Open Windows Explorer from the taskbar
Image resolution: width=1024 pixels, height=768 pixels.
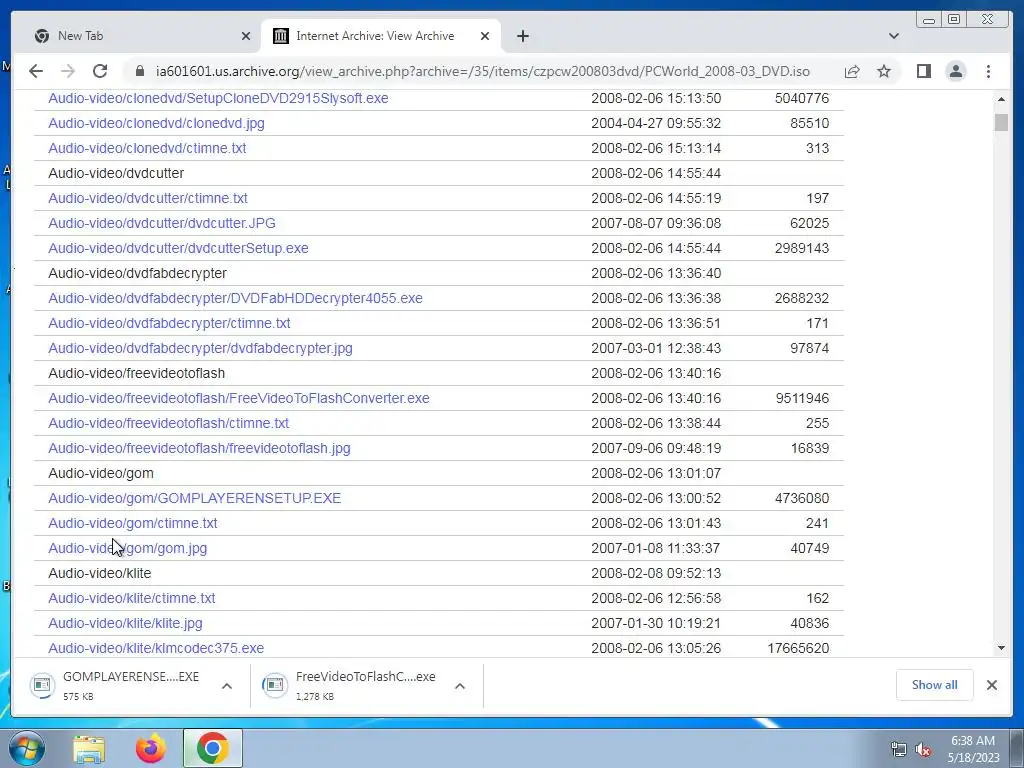pos(89,748)
